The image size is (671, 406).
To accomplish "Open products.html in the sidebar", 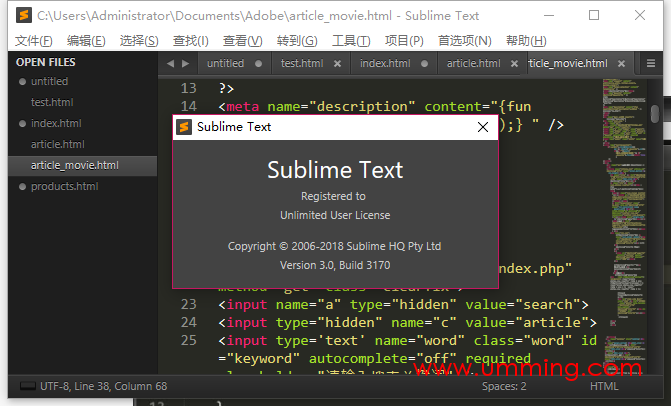I will [64, 187].
